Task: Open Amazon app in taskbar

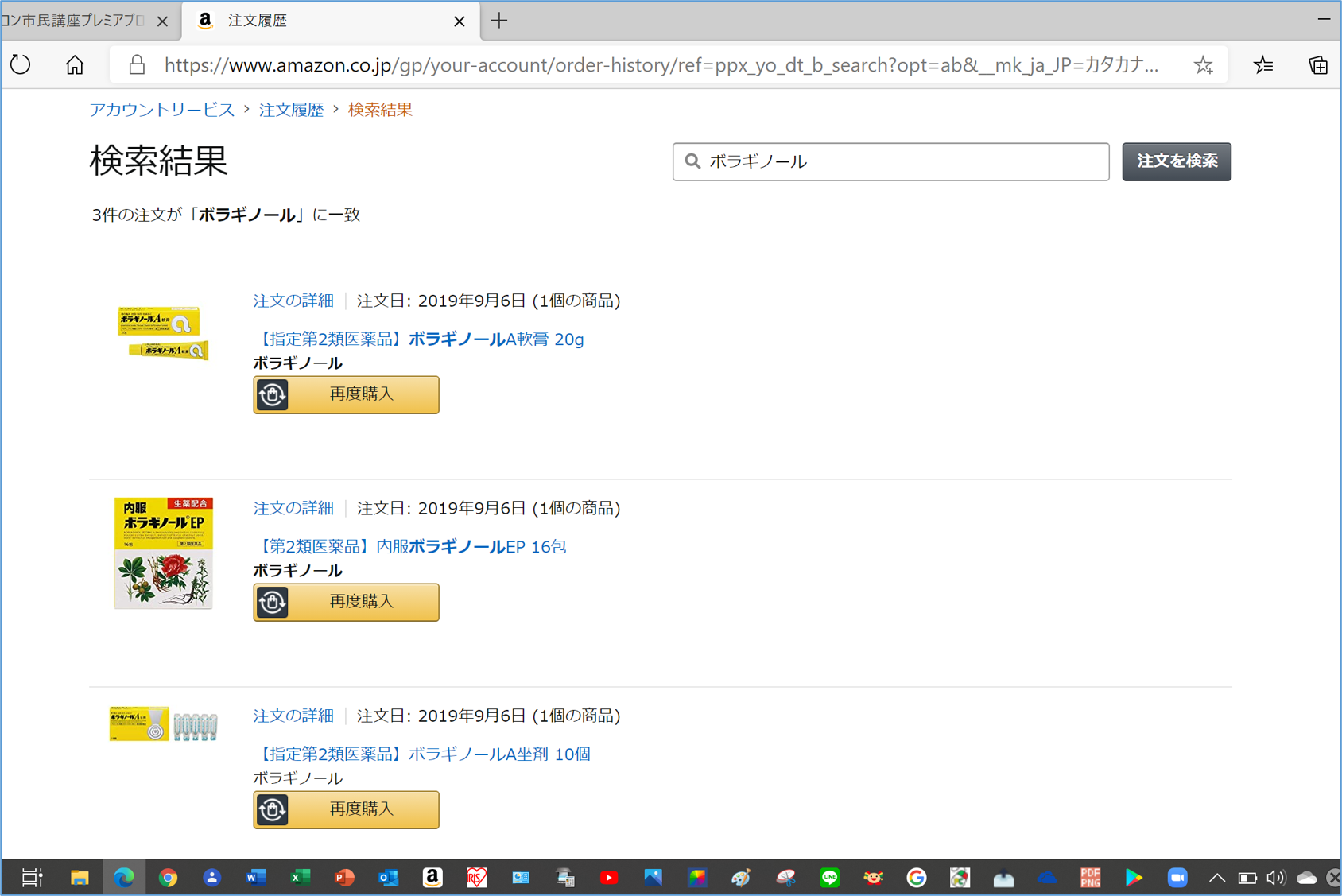Action: [x=432, y=878]
